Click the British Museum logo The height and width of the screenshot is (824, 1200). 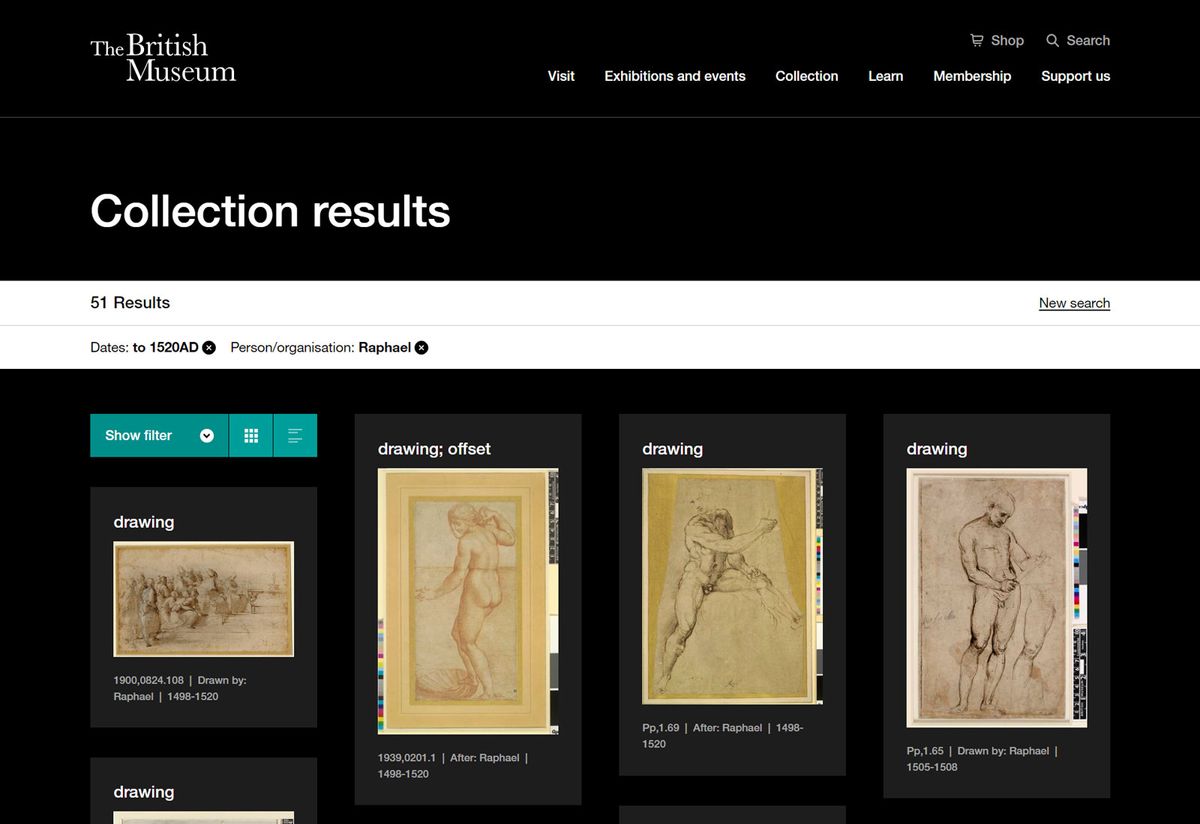tap(163, 57)
